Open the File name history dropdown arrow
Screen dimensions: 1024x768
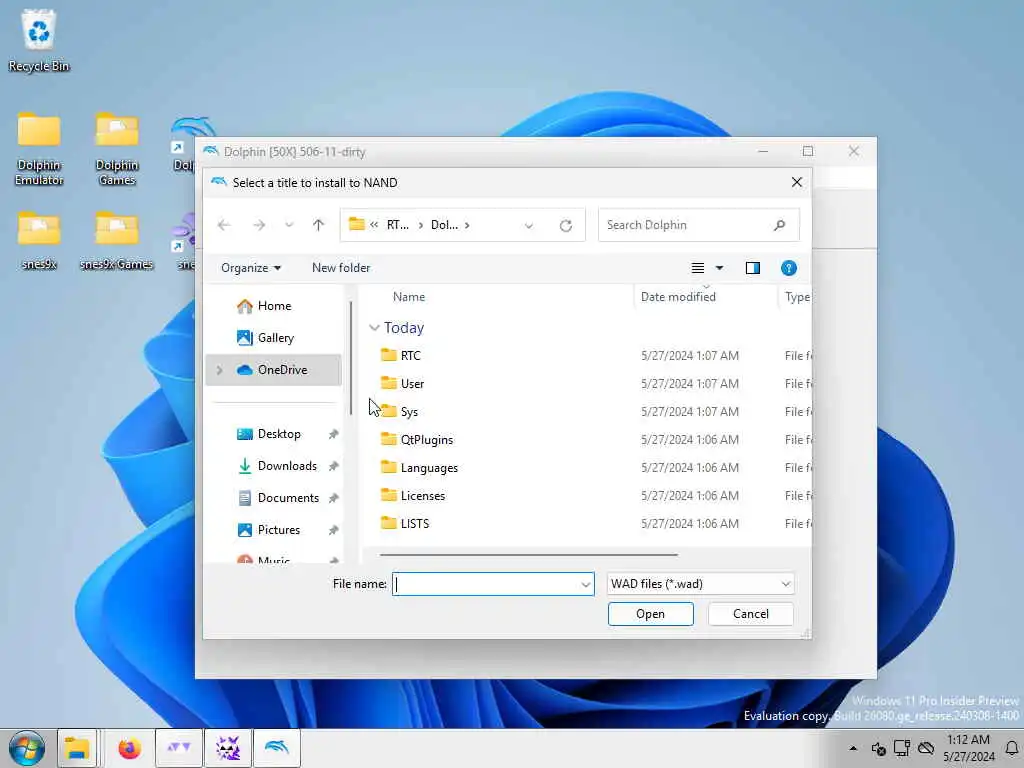pyautogui.click(x=586, y=584)
